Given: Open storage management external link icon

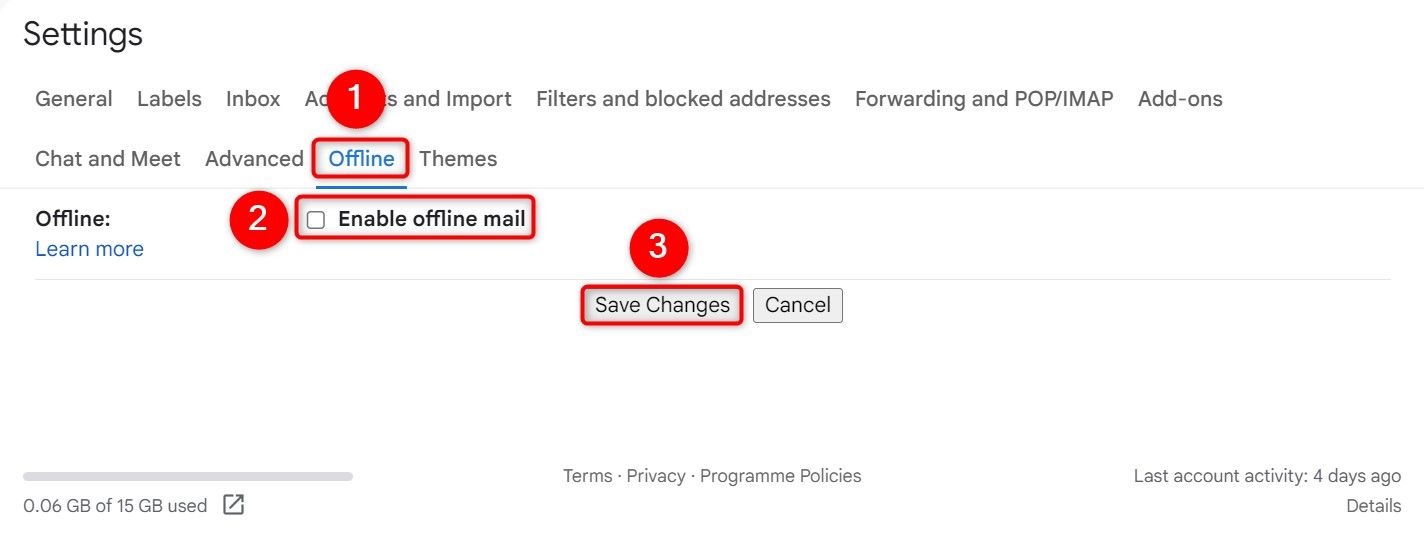Looking at the screenshot, I should click(233, 505).
